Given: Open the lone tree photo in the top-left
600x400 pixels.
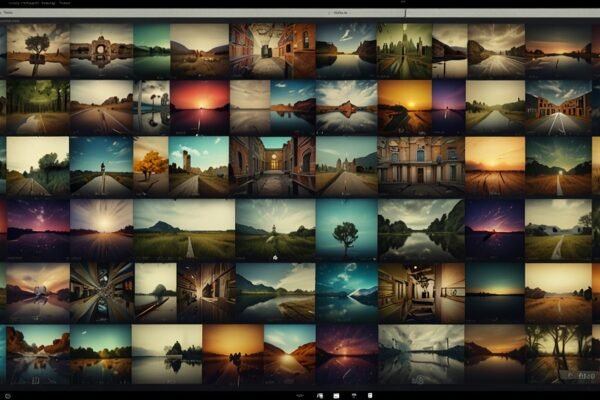Looking at the screenshot, I should pyautogui.click(x=38, y=50).
